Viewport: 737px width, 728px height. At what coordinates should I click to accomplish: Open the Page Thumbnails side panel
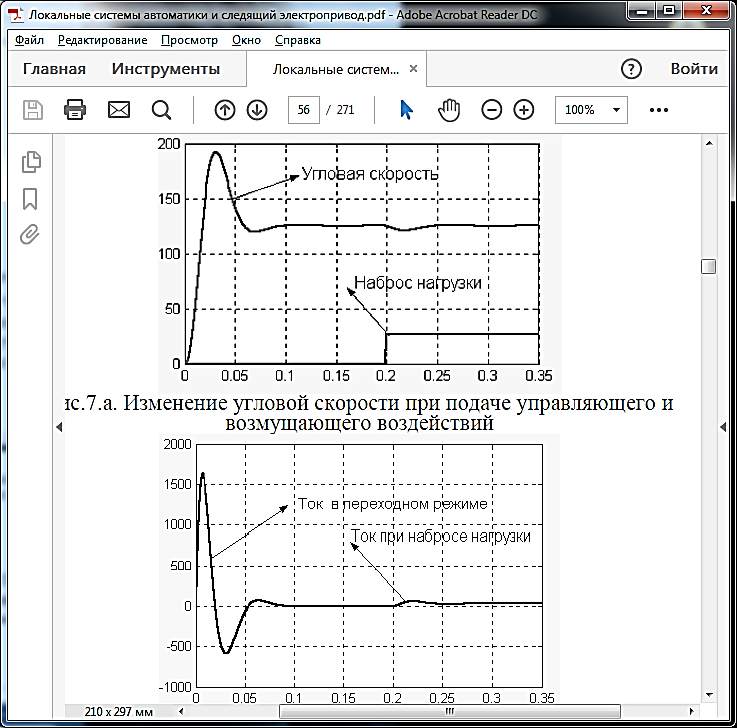point(31,161)
